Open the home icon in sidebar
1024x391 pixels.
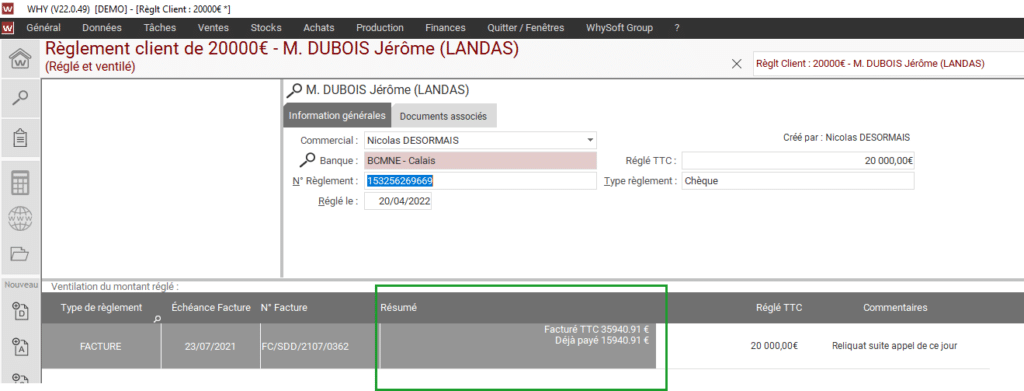click(21, 61)
